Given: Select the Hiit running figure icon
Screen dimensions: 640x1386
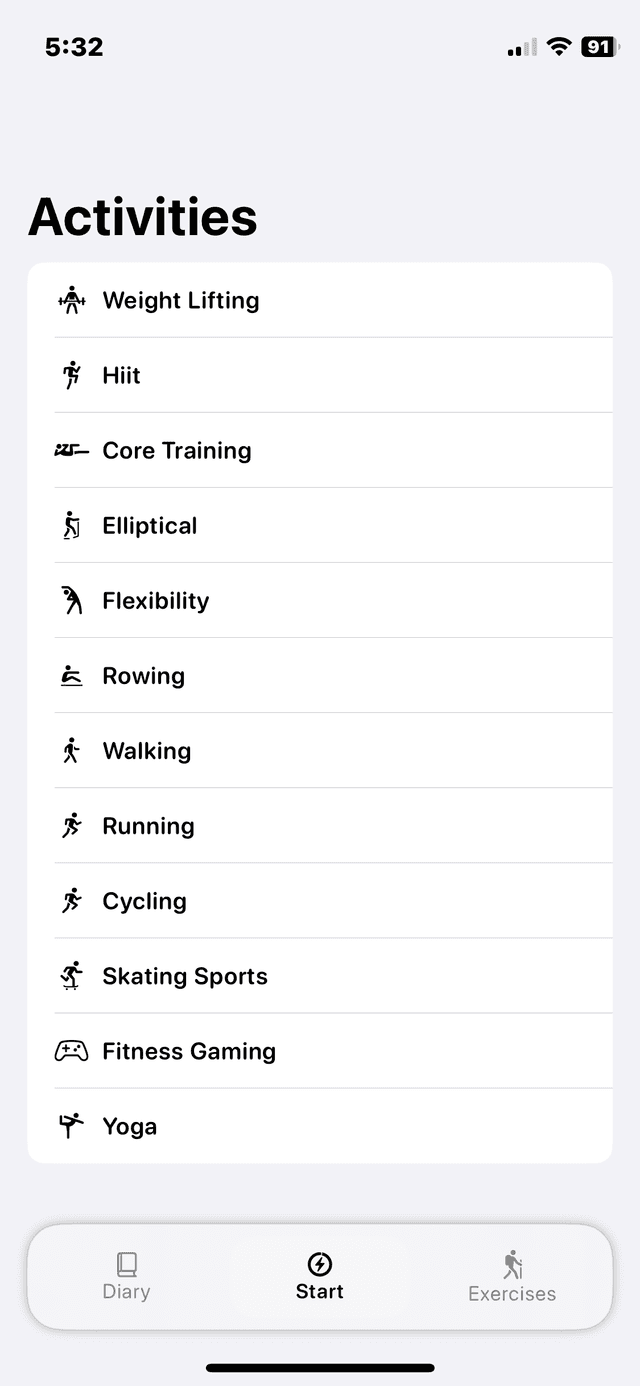Looking at the screenshot, I should coord(71,375).
